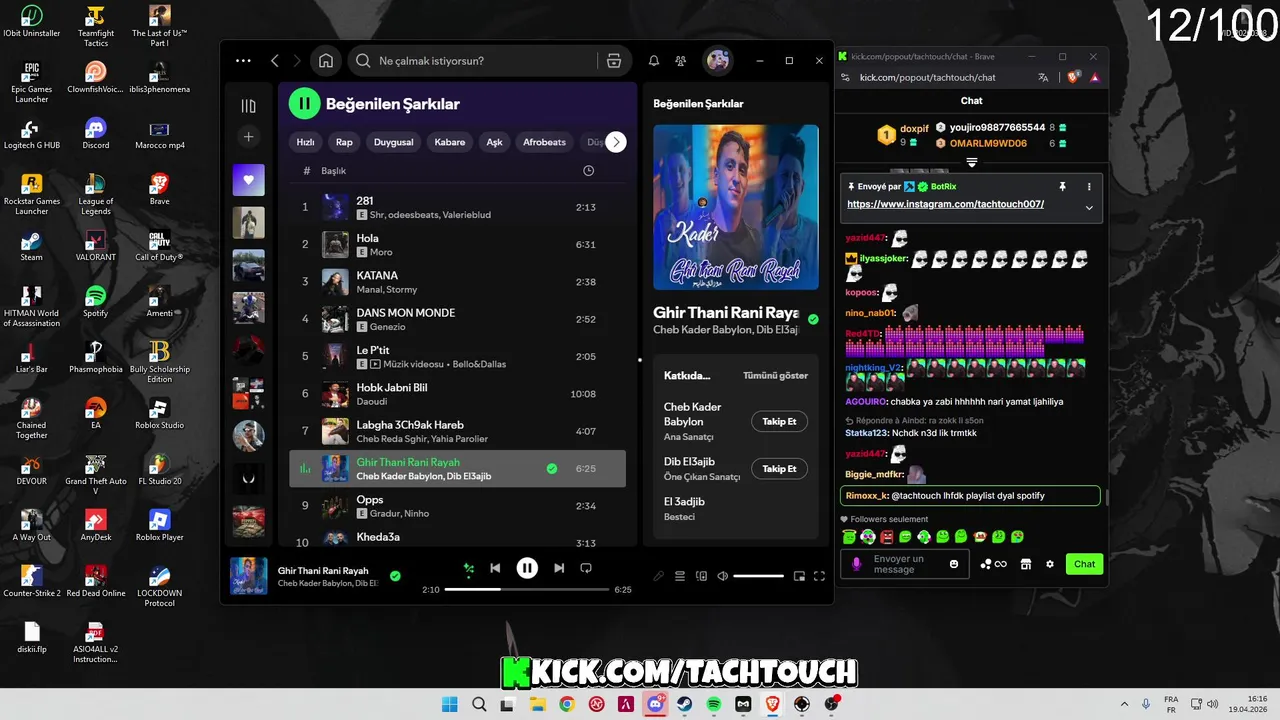
Task: Play the track 281
Action: pos(457,207)
